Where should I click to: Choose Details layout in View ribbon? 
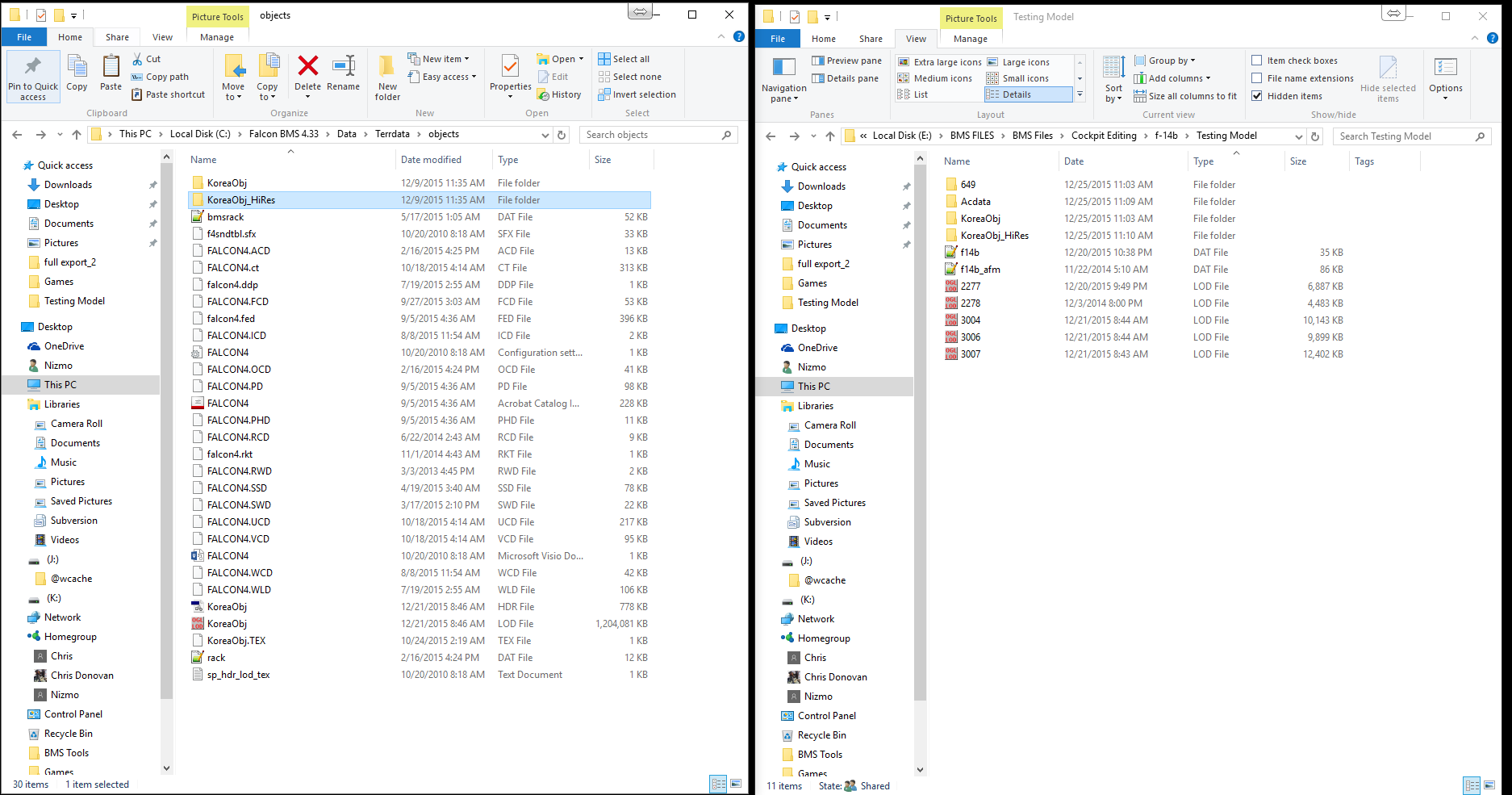[1028, 94]
